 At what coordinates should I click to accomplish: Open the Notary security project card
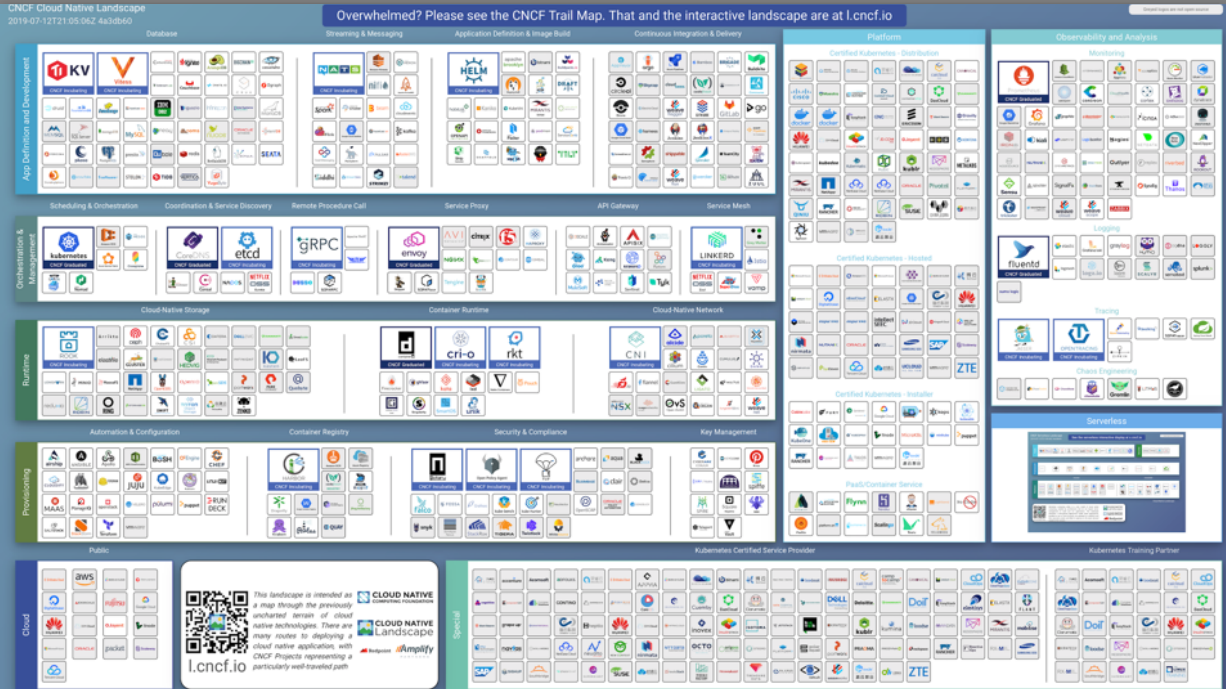pyautogui.click(x=437, y=469)
